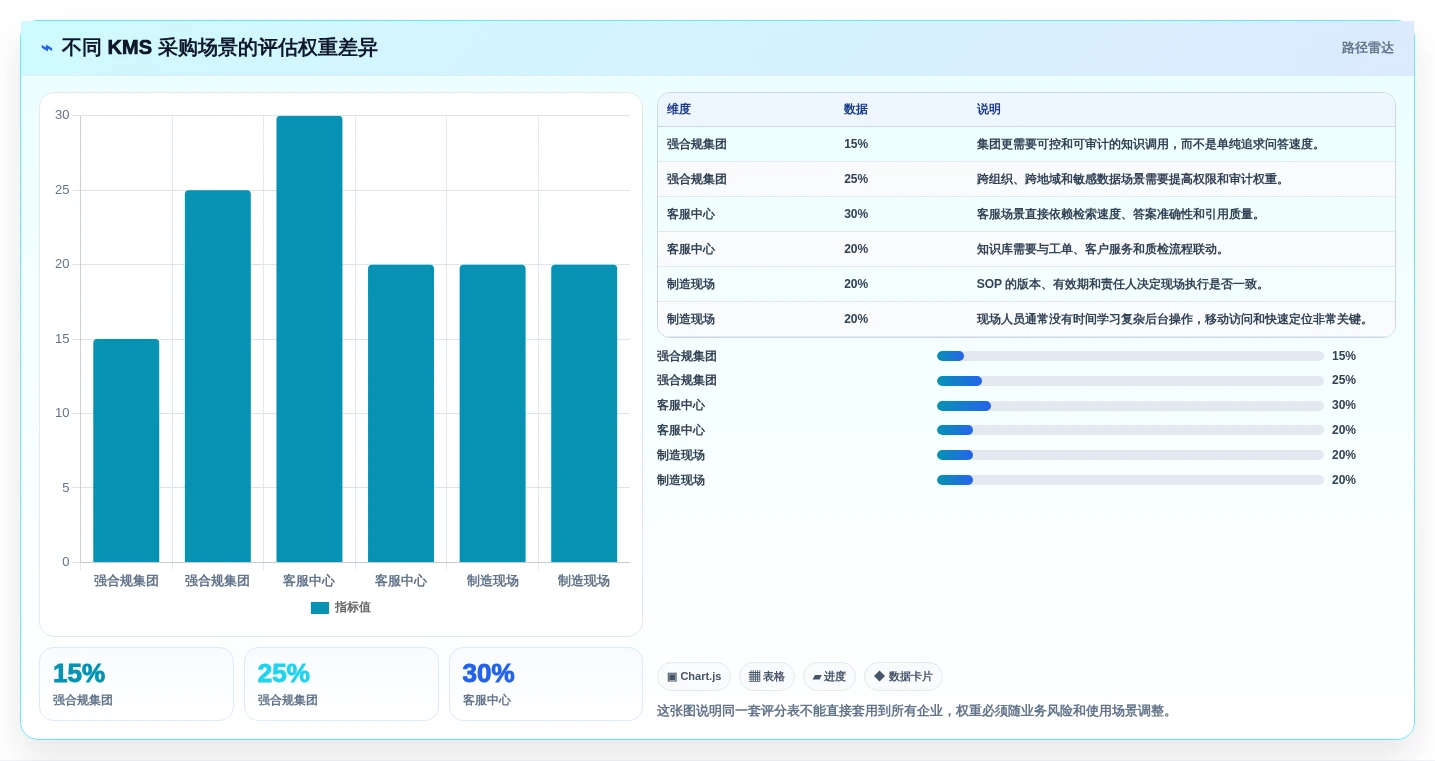The width and height of the screenshot is (1435, 761).
Task: Select the 强合规集团 bar valued 25
Action: tap(218, 376)
